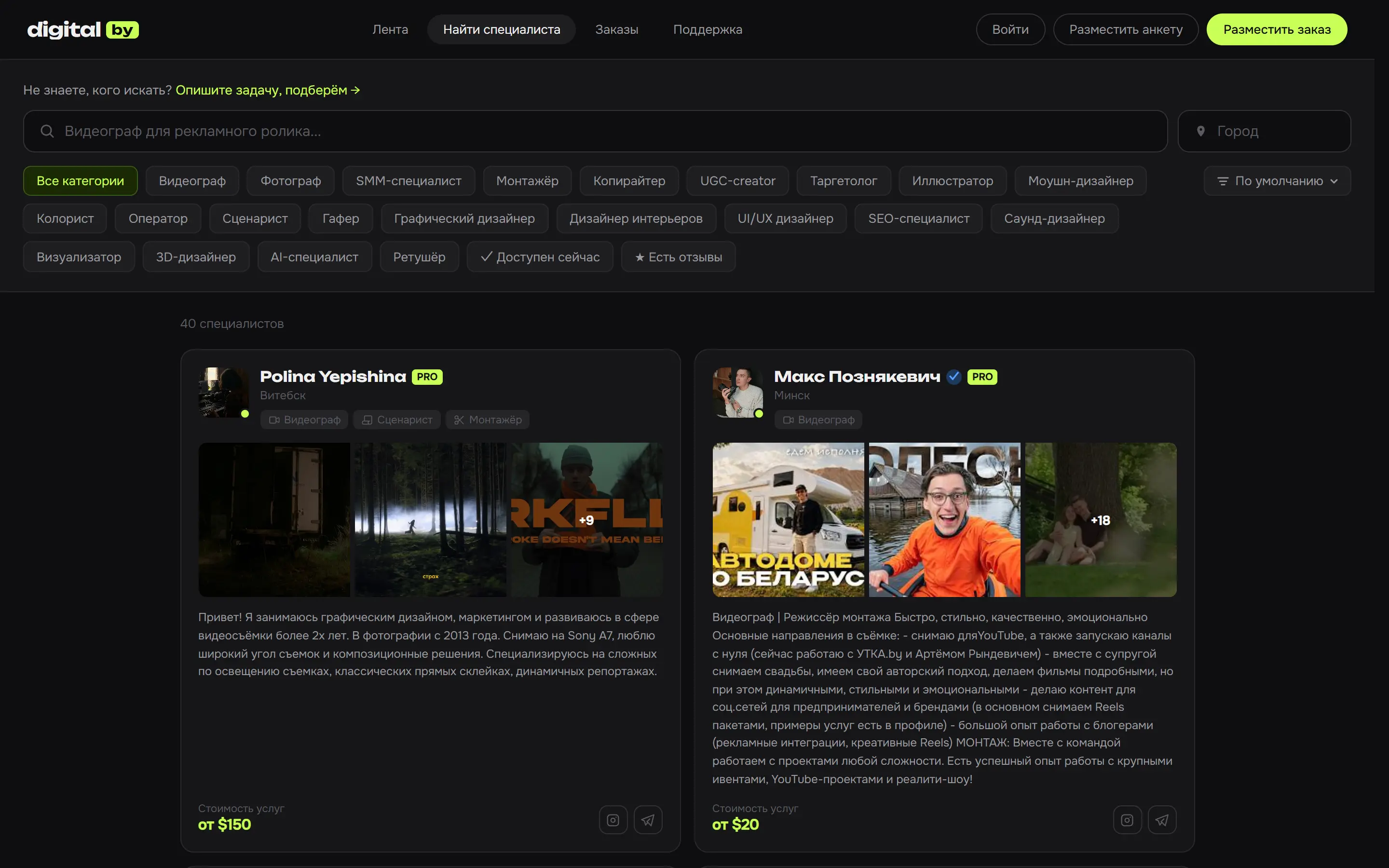Toggle the Есть отзывы filter

(x=679, y=257)
